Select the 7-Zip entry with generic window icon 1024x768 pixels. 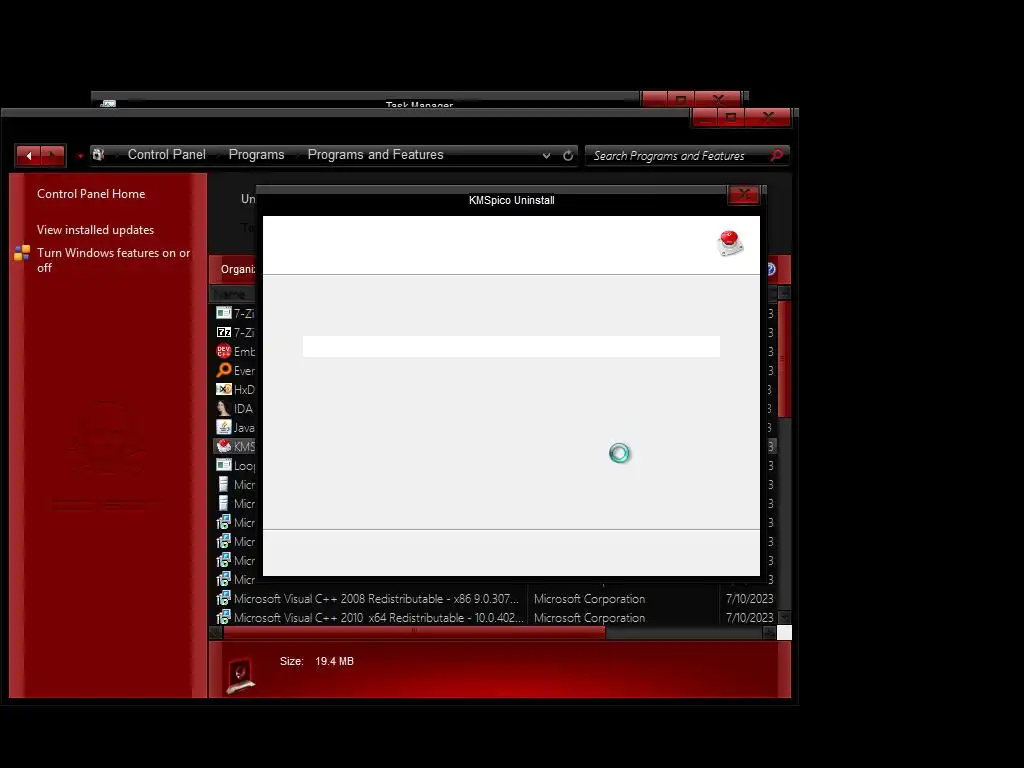pyautogui.click(x=223, y=313)
